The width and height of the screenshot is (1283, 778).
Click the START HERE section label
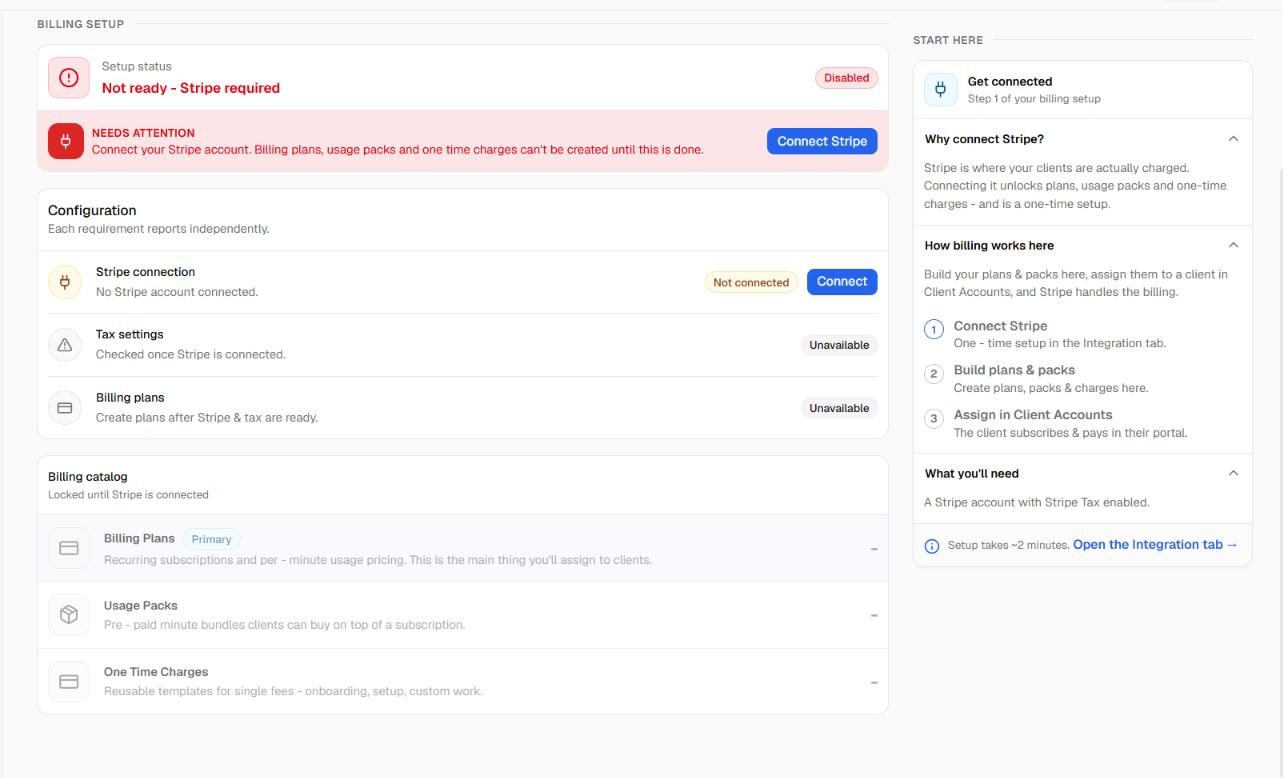coord(948,40)
